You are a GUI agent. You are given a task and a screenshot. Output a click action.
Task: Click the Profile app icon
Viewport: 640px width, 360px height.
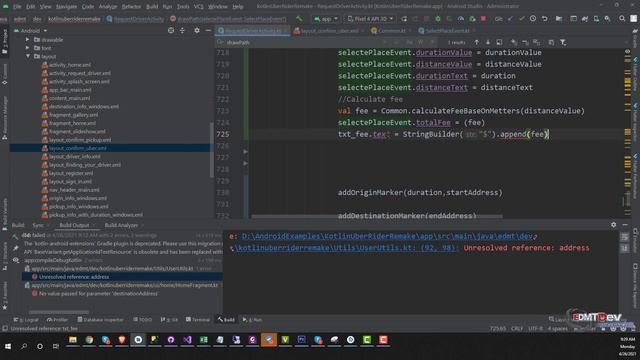tap(460, 19)
